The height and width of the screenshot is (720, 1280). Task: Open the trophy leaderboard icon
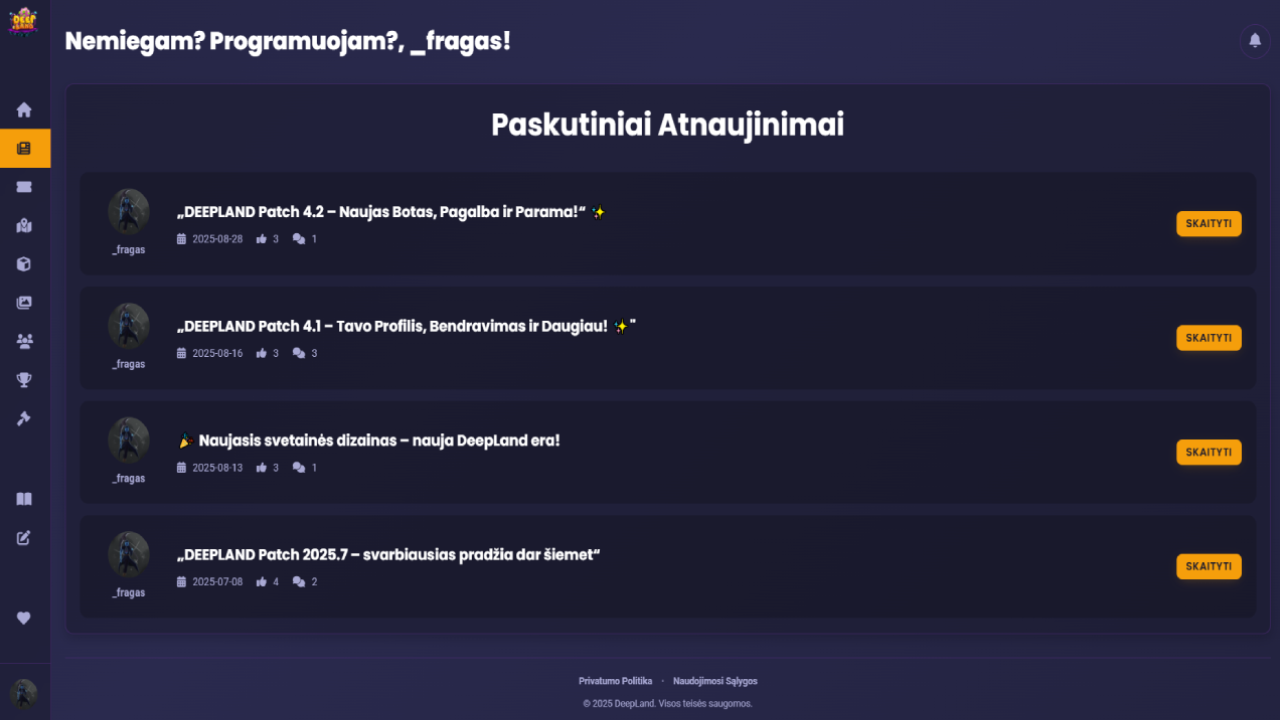(24, 379)
